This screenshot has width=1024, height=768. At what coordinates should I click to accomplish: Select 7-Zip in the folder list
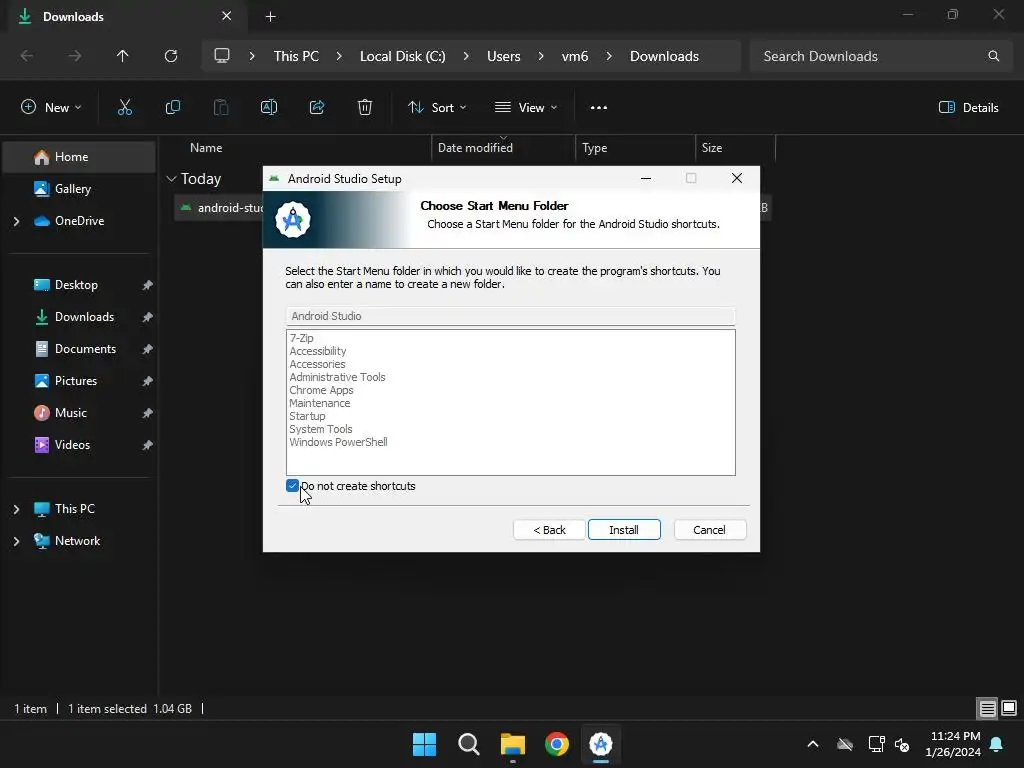(302, 338)
